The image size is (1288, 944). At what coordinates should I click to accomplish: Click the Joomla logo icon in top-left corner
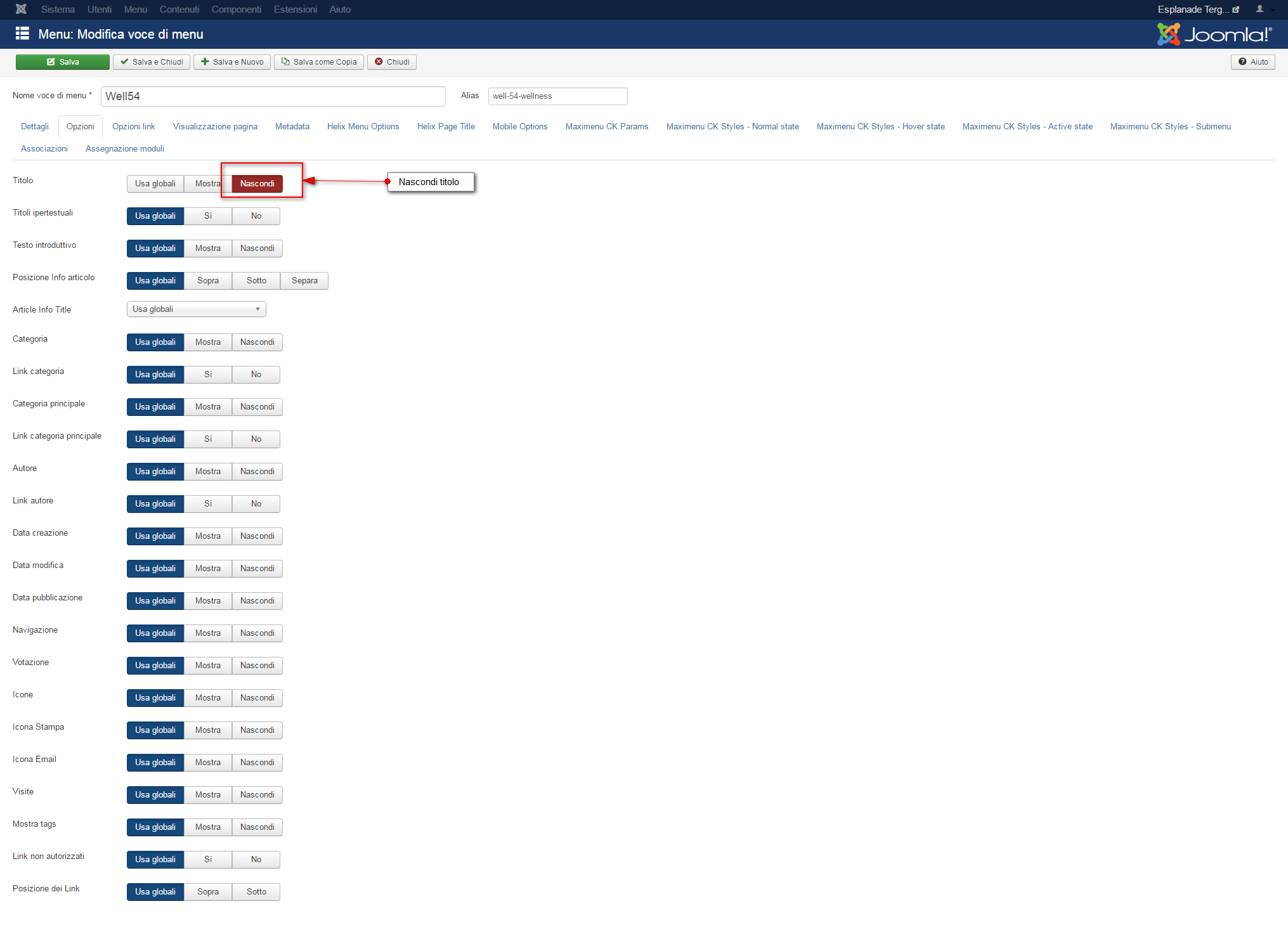pyautogui.click(x=21, y=9)
